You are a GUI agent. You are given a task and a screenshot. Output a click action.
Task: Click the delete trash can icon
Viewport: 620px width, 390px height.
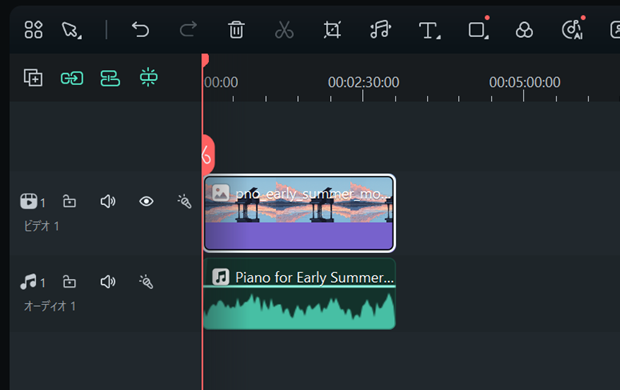point(236,30)
